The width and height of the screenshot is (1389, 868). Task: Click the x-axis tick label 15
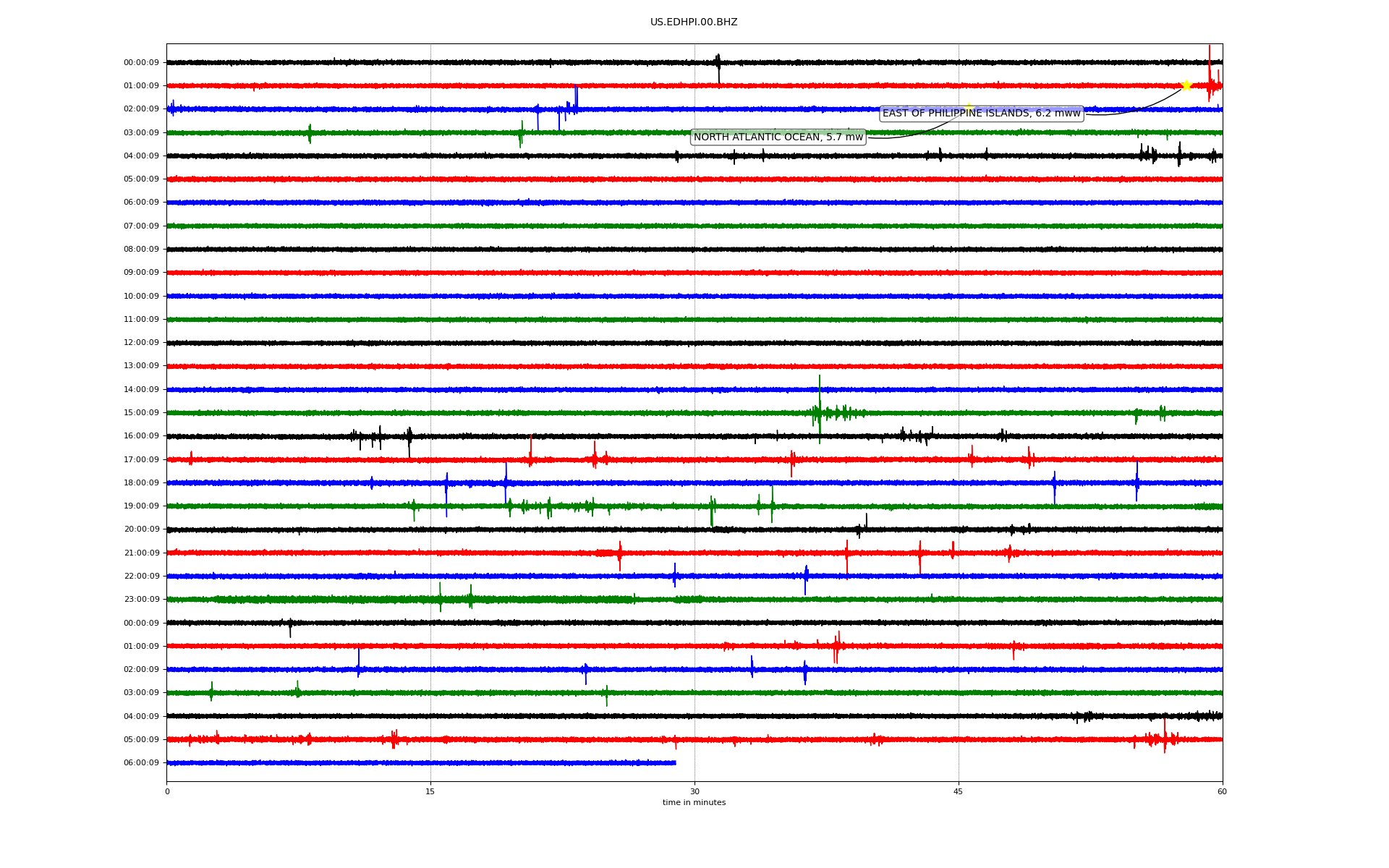(x=430, y=792)
